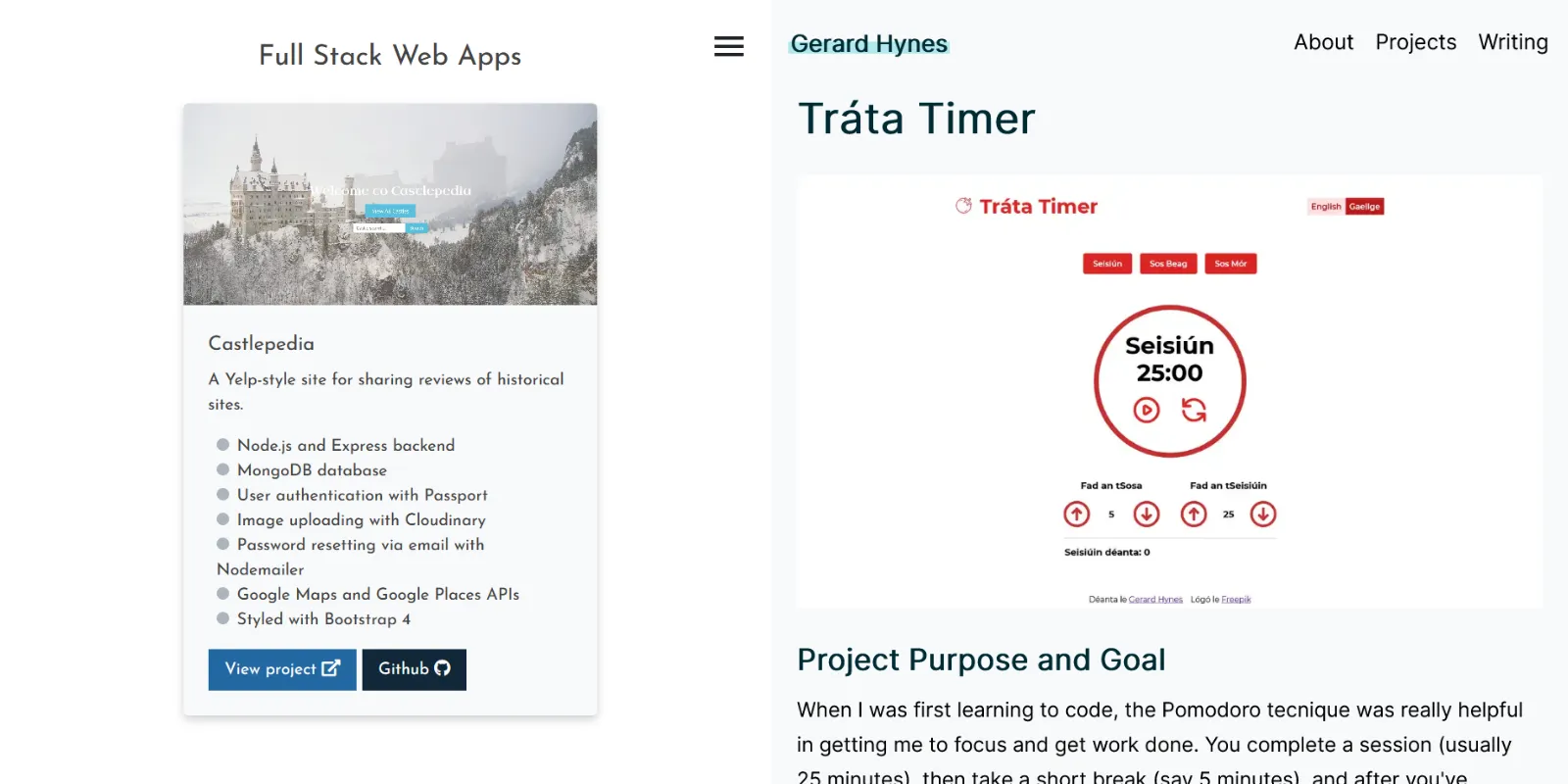Click the 25:00 timer display
This screenshot has height=784, width=1568.
point(1169,373)
